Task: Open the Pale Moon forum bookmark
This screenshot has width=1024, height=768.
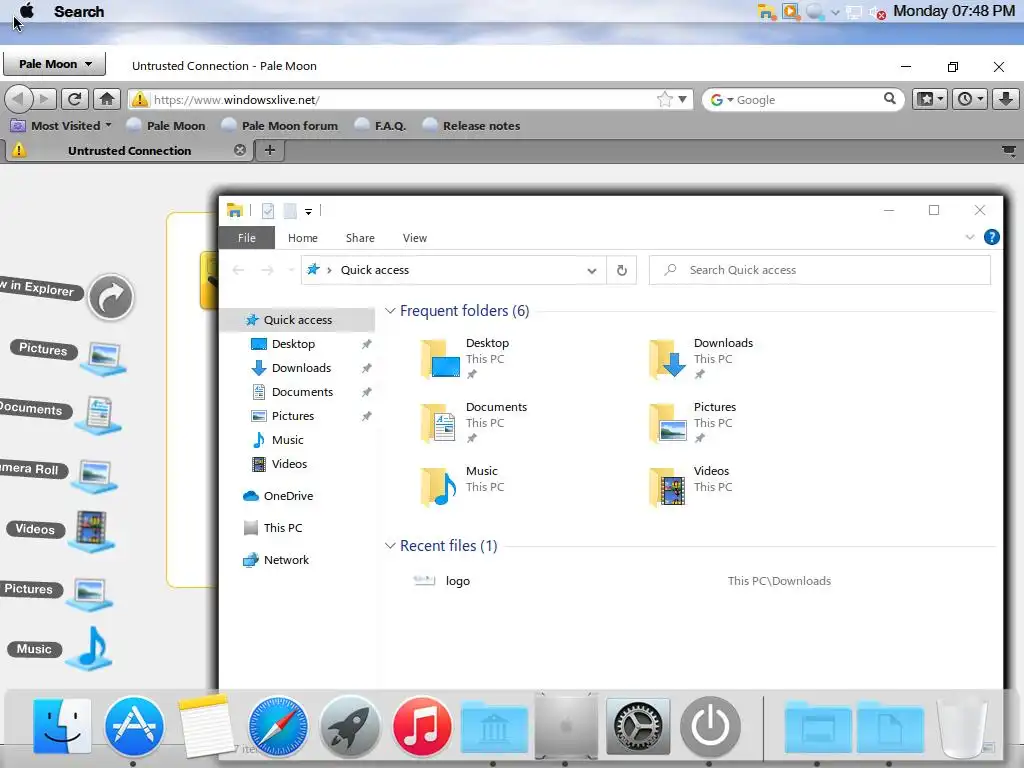Action: click(x=280, y=125)
